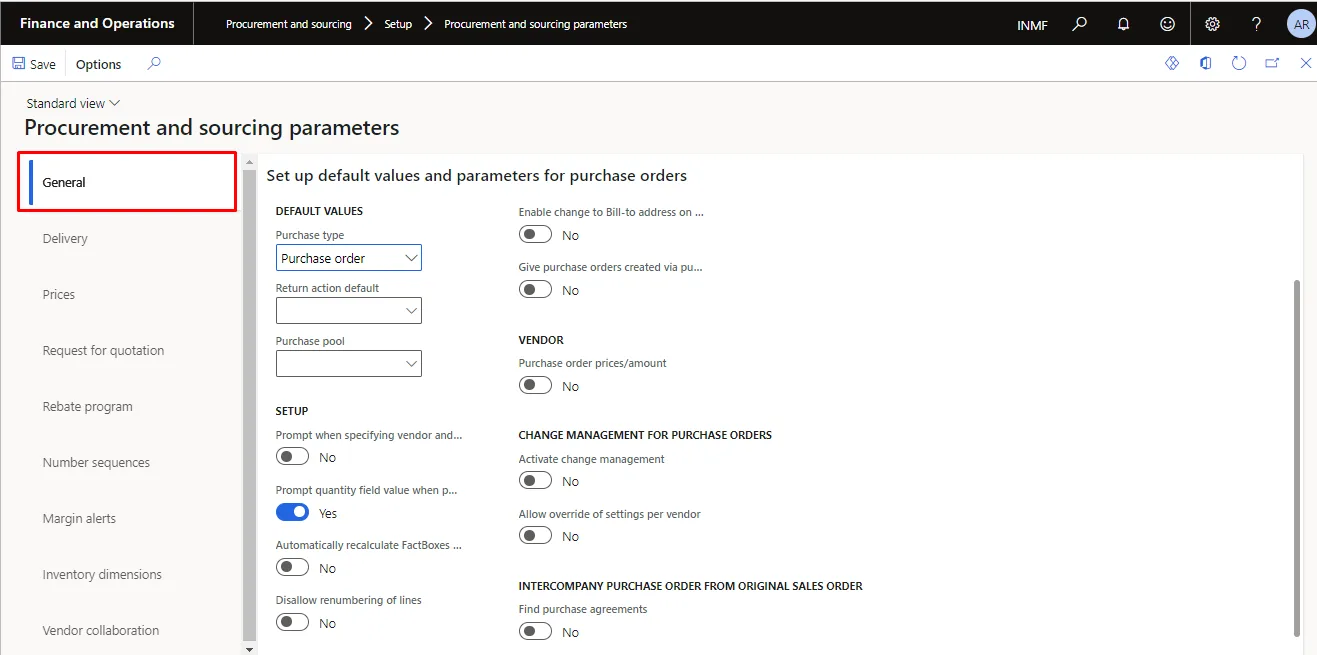This screenshot has height=655, width=1317.
Task: Toggle Purchase order prices/amount switch
Action: [x=535, y=385]
